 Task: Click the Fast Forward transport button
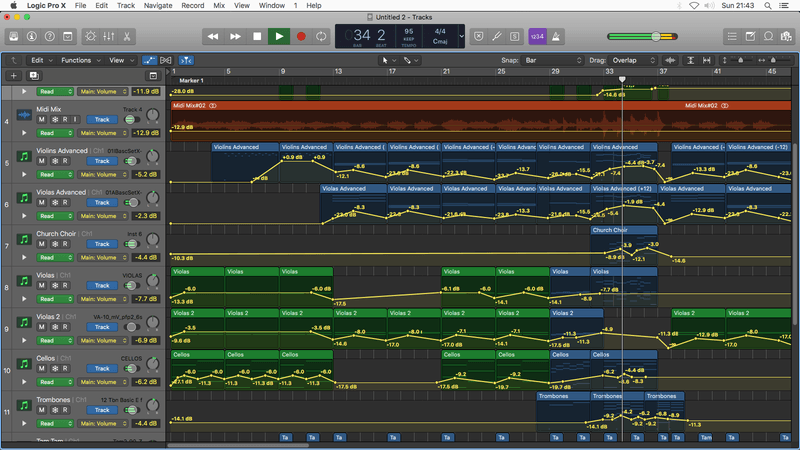click(x=235, y=36)
